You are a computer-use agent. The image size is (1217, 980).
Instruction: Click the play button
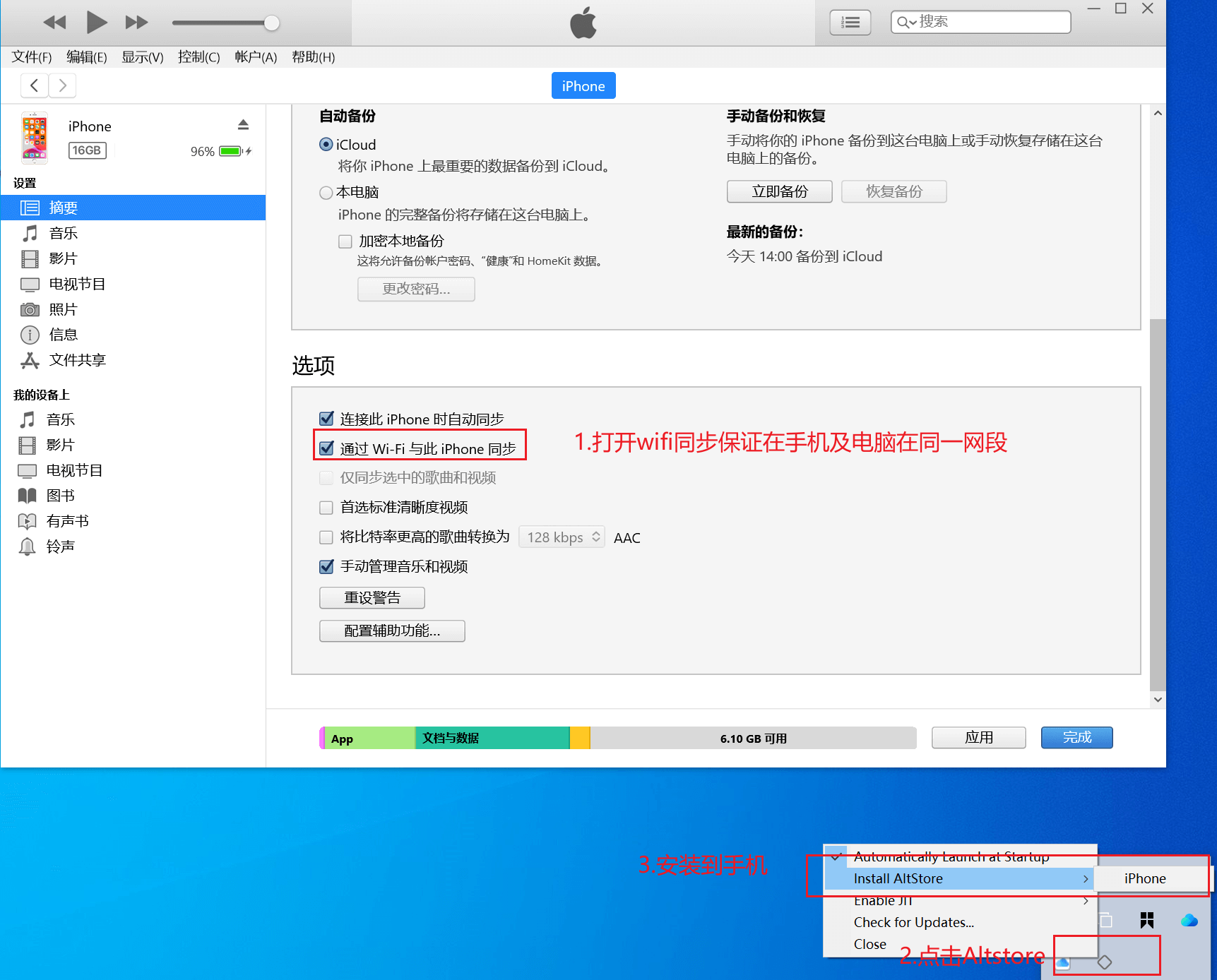(x=96, y=23)
